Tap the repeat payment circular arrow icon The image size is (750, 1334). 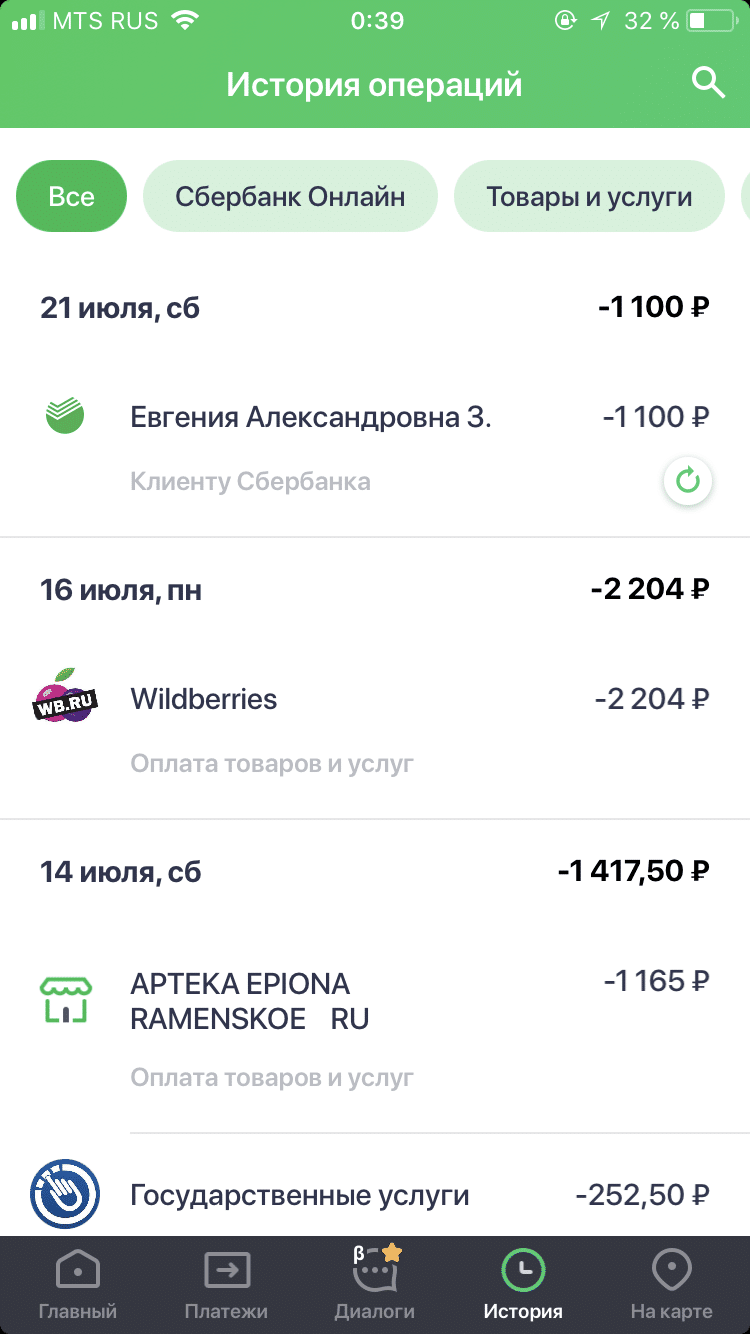pyautogui.click(x=688, y=482)
